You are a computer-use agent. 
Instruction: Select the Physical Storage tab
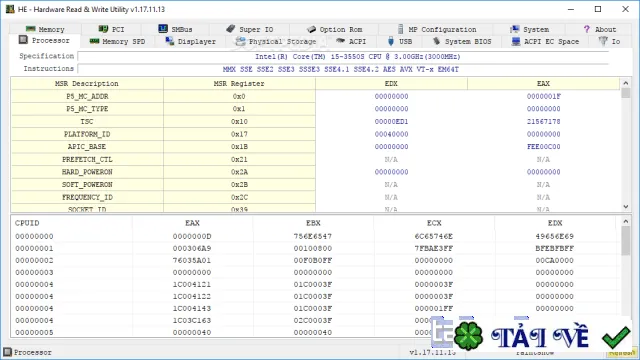(x=276, y=41)
